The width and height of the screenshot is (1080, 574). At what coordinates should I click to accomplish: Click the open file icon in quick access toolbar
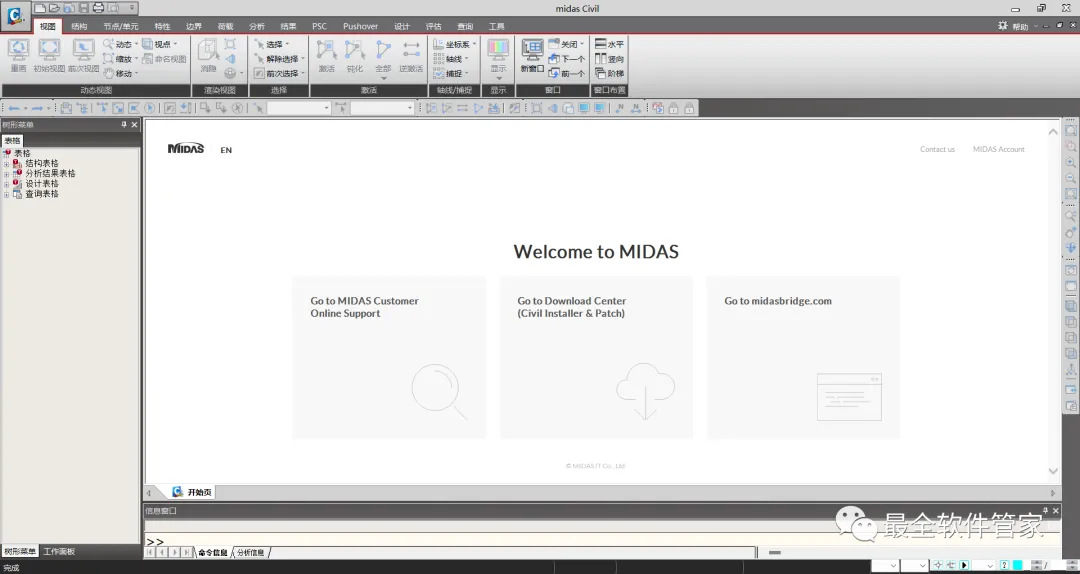(x=54, y=8)
